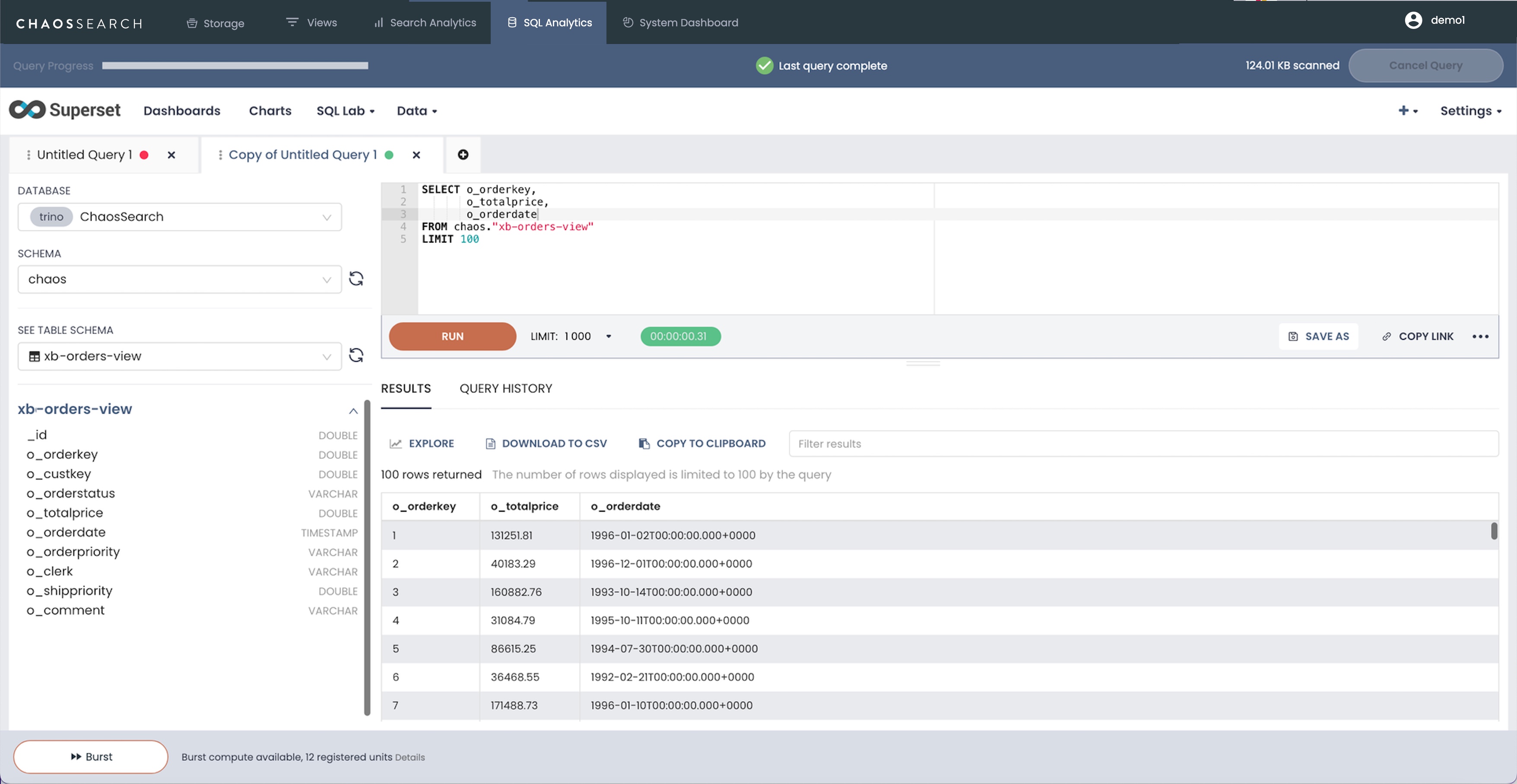Open the three-dots menu beside Copy Link

[1480, 336]
